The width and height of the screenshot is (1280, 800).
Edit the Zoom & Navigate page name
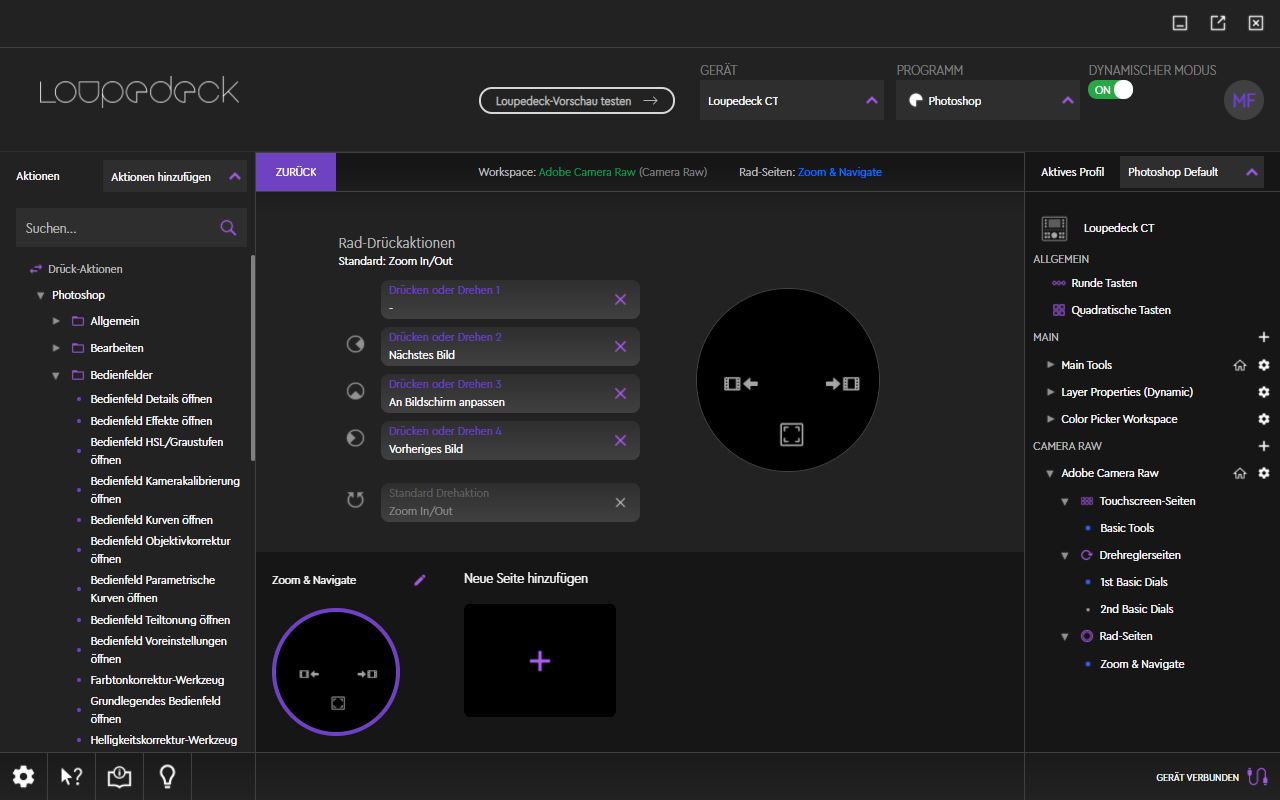click(420, 580)
